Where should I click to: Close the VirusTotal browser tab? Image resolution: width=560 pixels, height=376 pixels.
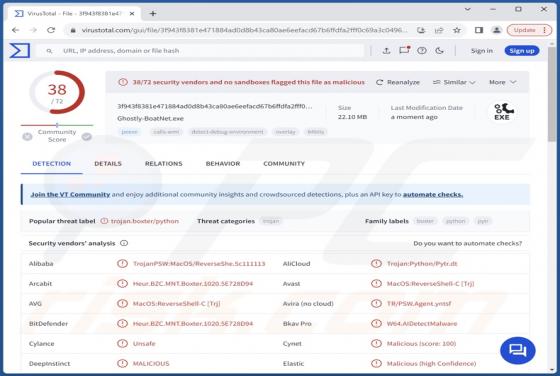(132, 14)
